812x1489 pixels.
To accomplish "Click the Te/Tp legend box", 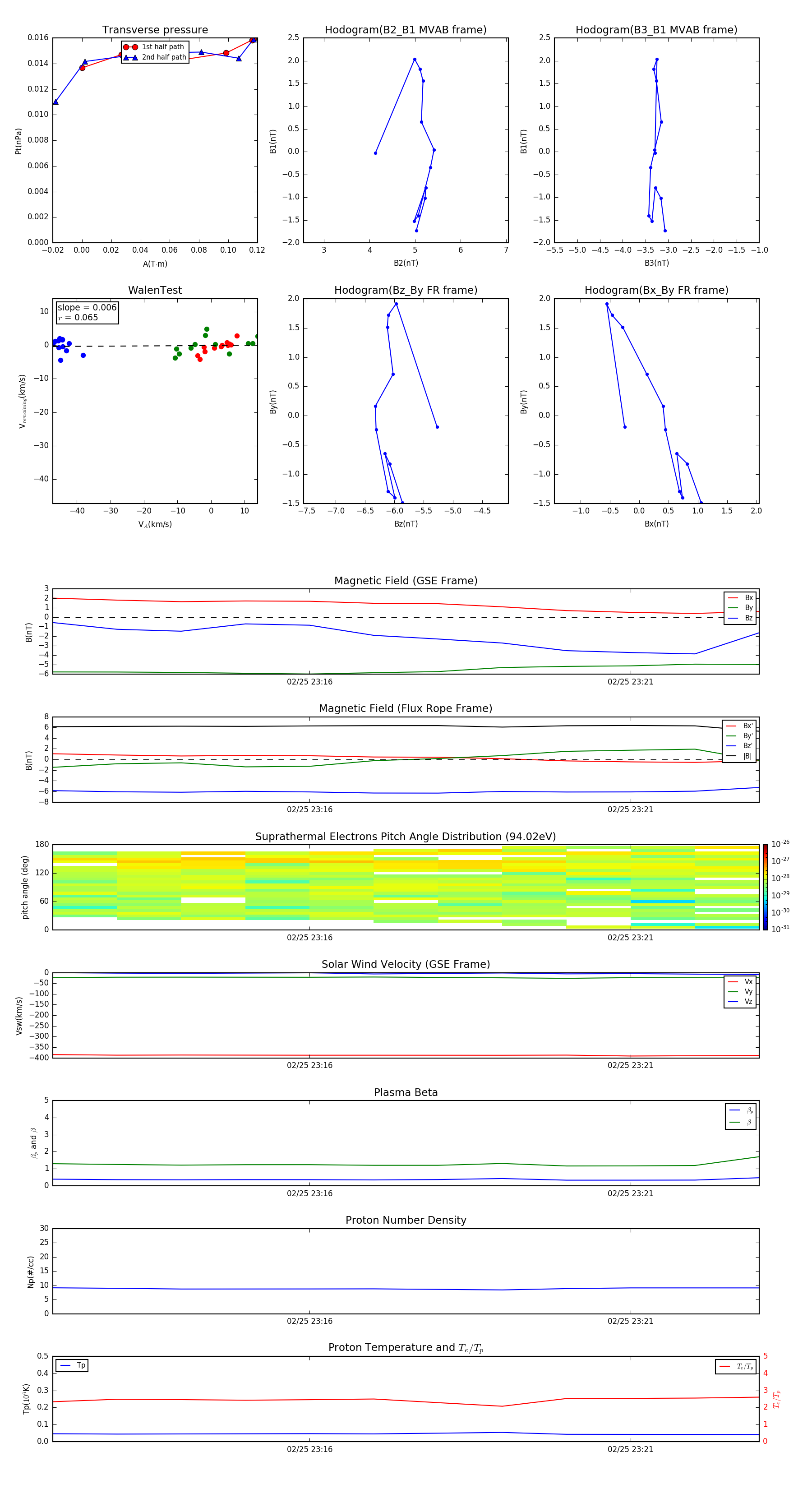I will 735,1366.
